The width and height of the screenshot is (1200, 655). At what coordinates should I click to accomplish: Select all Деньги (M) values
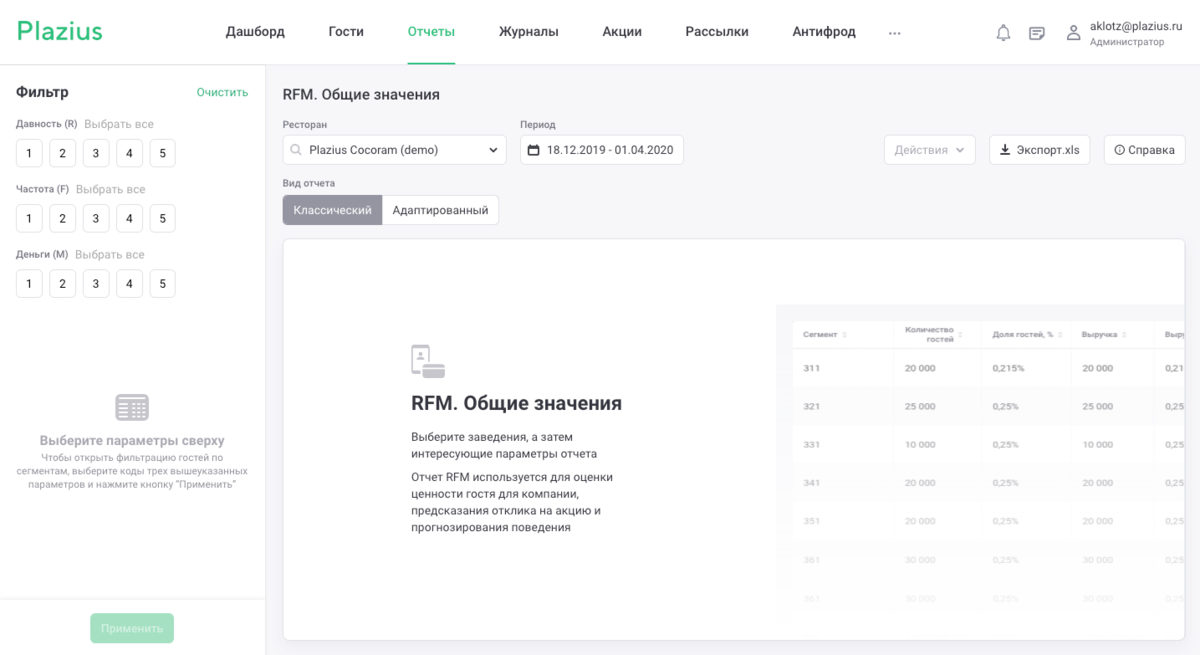(110, 254)
